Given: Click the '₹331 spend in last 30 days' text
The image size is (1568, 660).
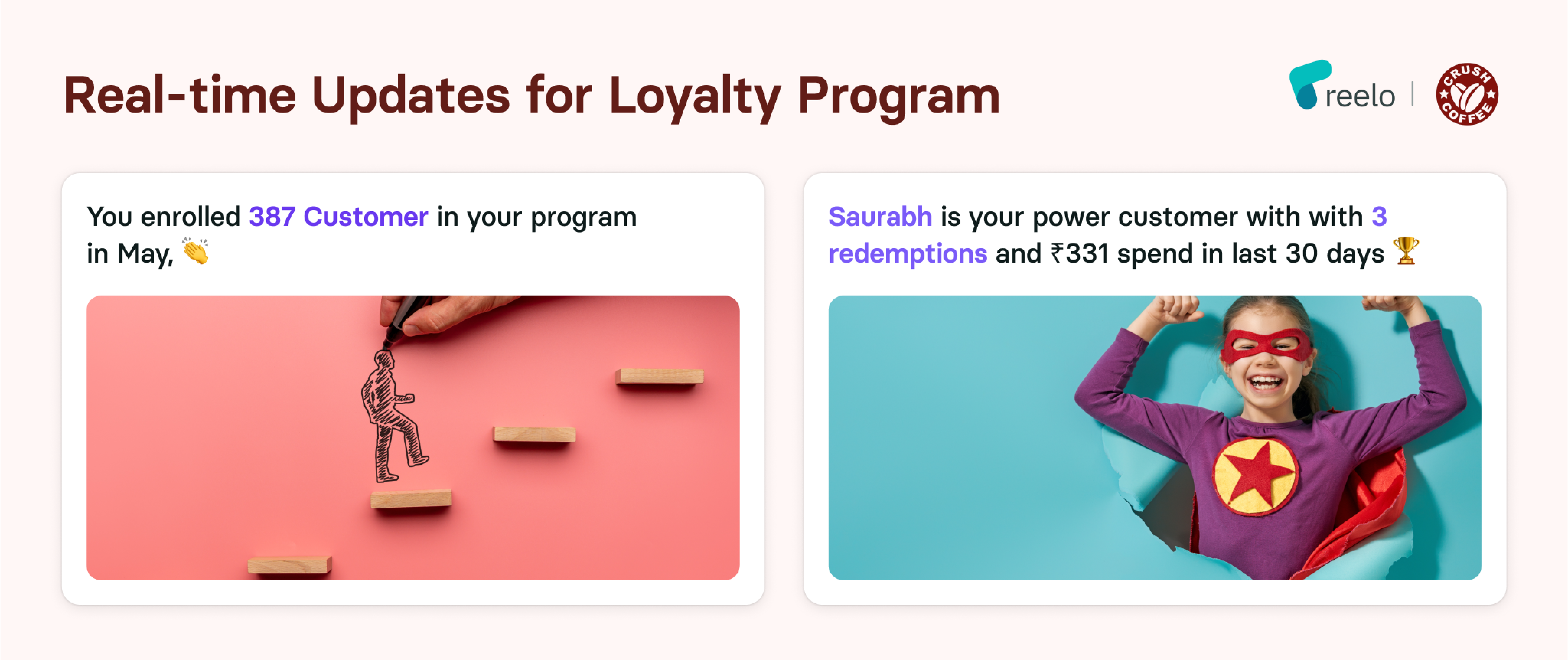Looking at the screenshot, I should [1218, 253].
